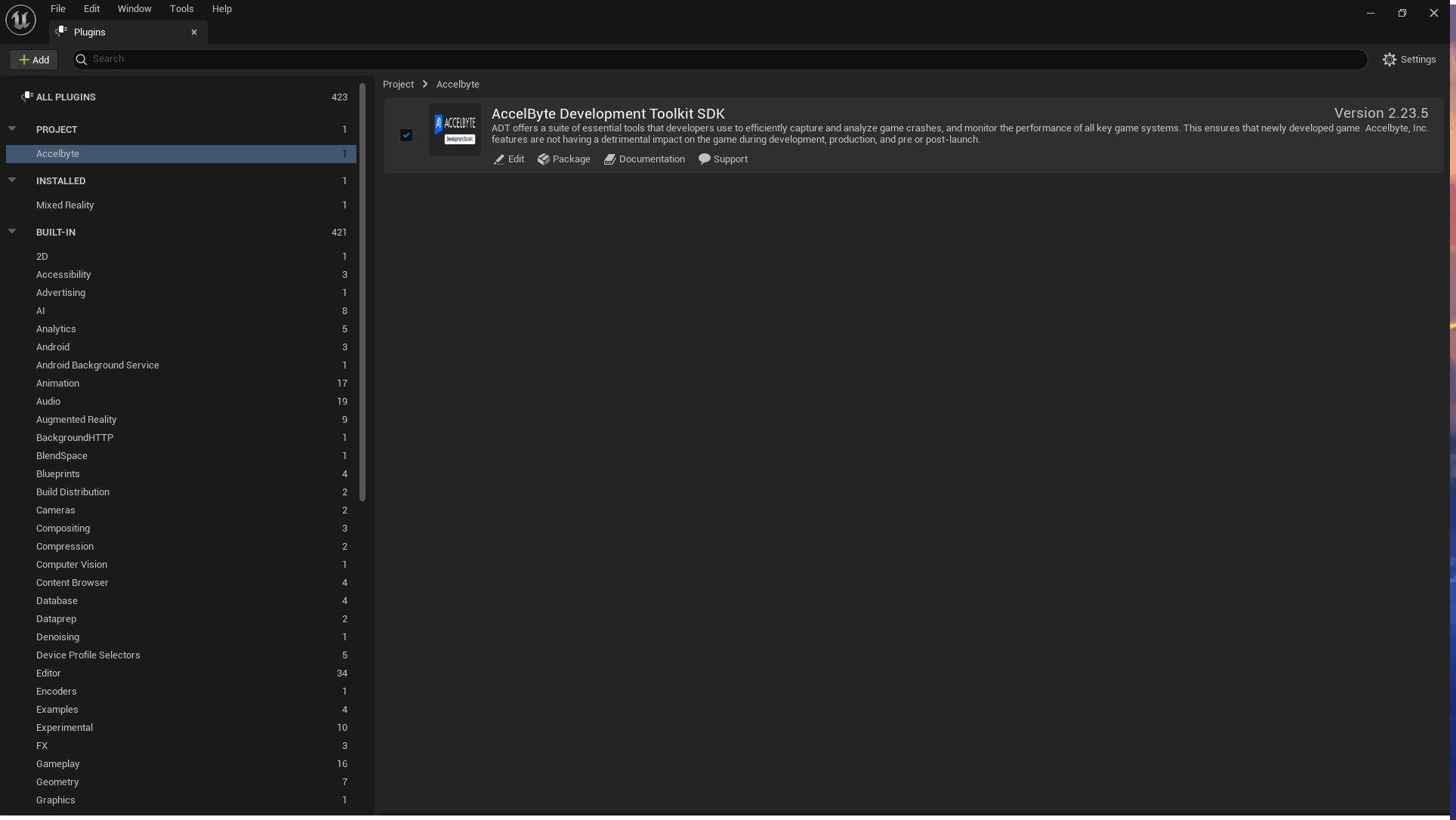This screenshot has width=1456, height=820.
Task: Close the Plugins tab
Action: click(194, 32)
